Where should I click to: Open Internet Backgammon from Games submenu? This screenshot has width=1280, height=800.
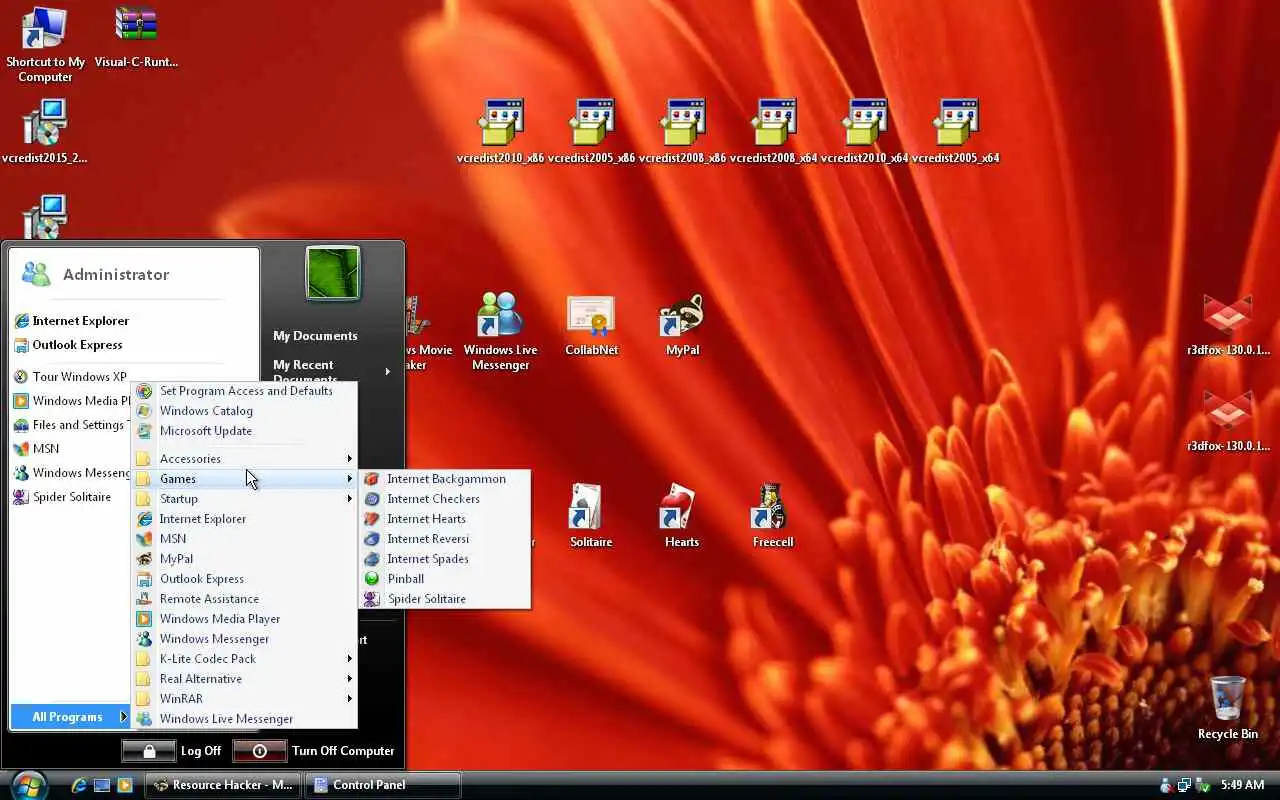(x=445, y=479)
